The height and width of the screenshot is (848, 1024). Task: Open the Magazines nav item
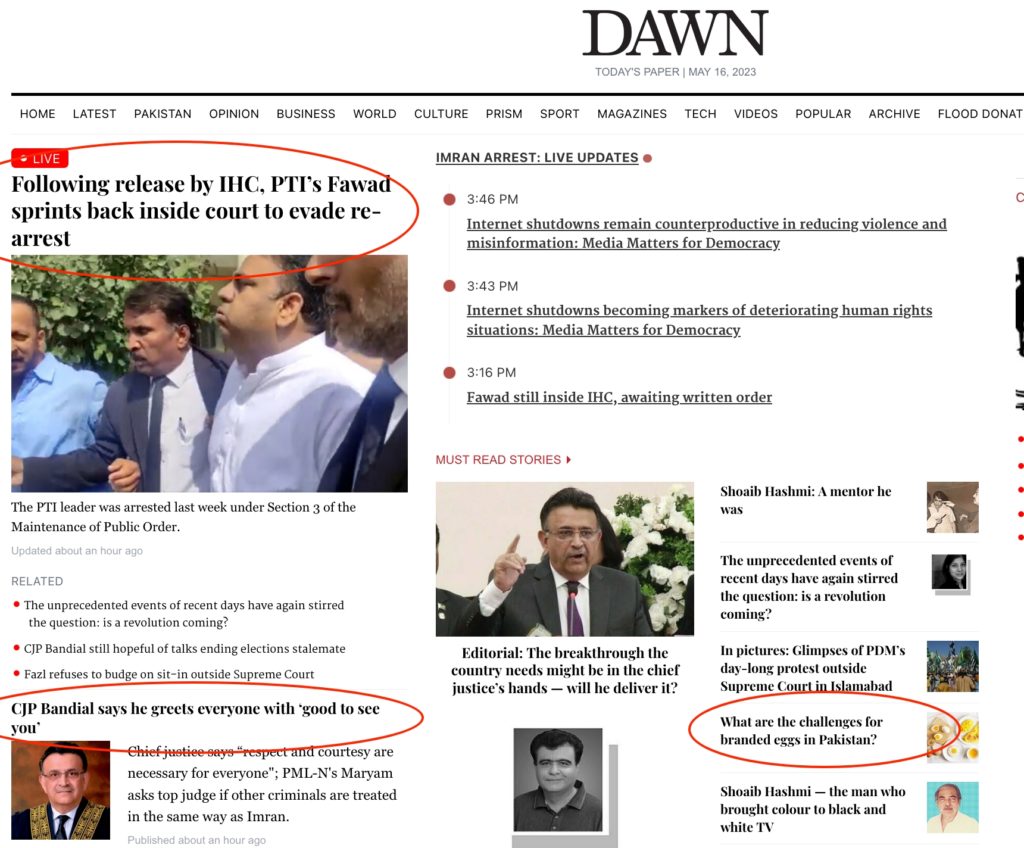(632, 114)
